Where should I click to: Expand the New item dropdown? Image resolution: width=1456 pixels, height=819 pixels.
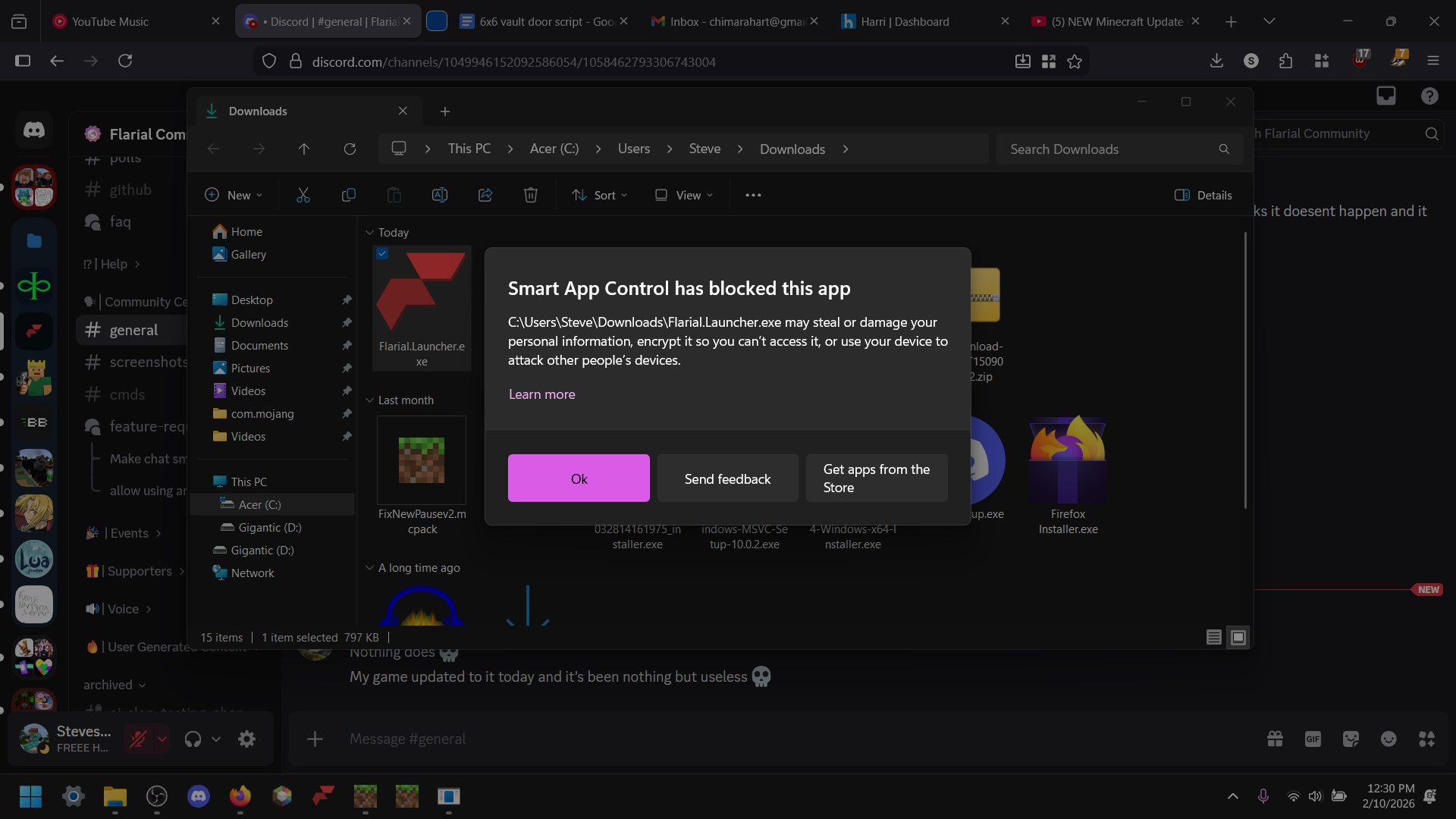coord(234,195)
